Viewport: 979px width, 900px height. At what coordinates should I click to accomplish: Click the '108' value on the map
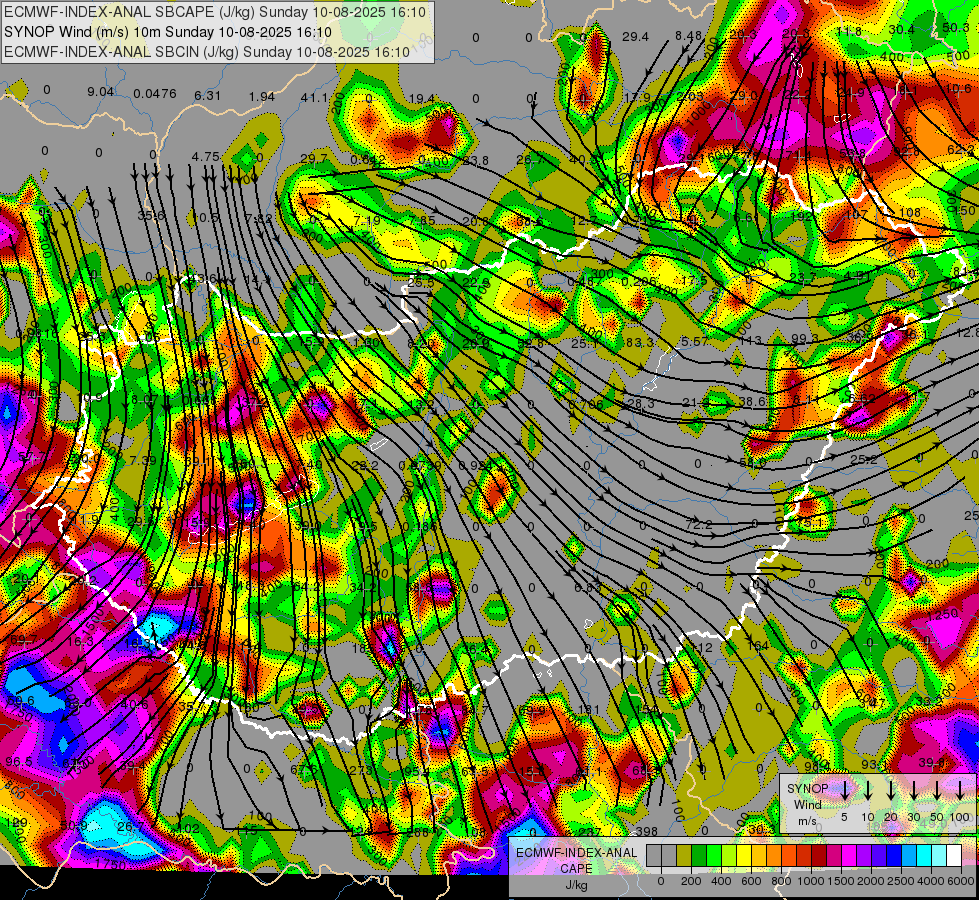909,212
